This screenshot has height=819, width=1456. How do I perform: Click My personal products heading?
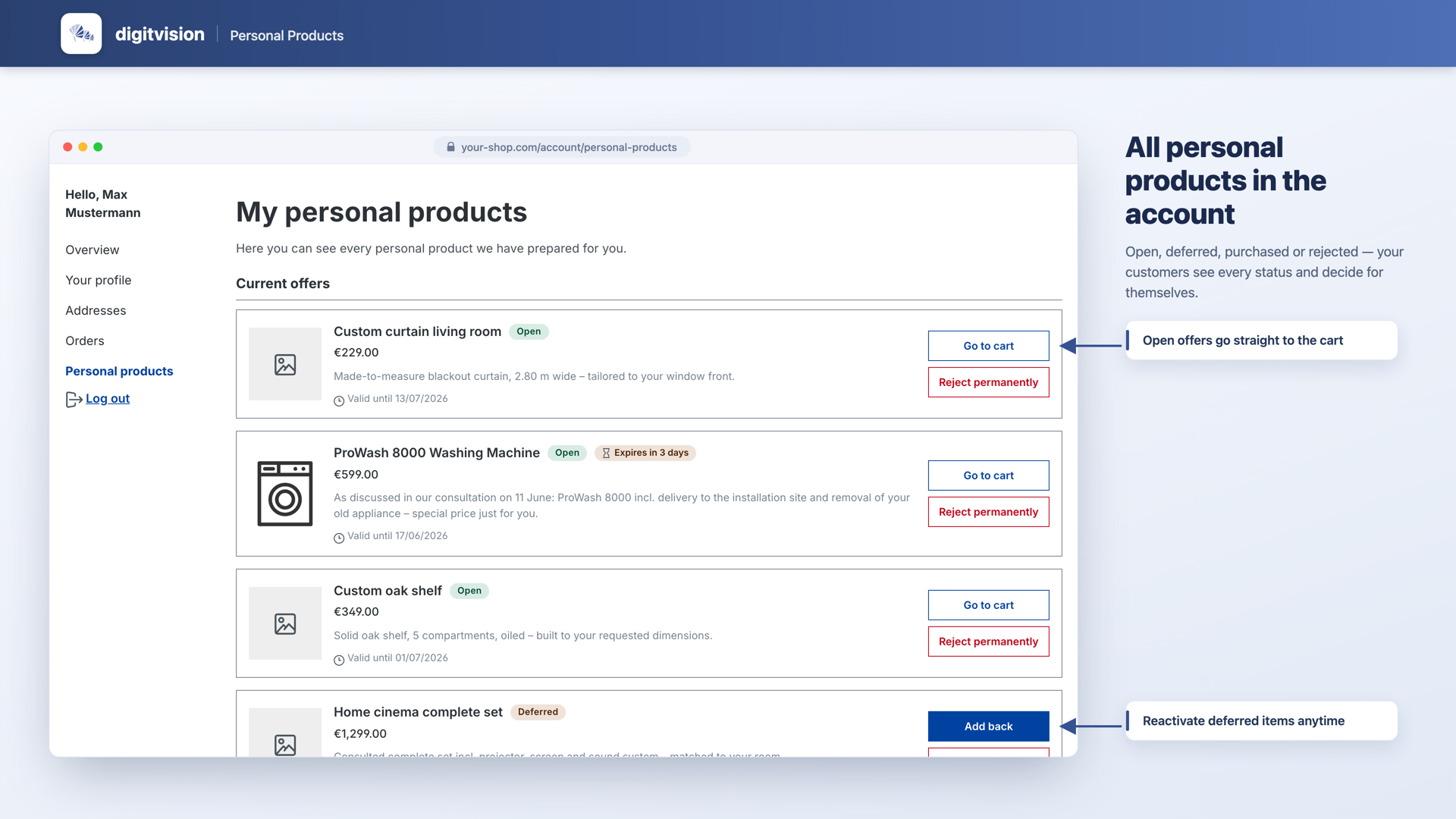pos(381,212)
